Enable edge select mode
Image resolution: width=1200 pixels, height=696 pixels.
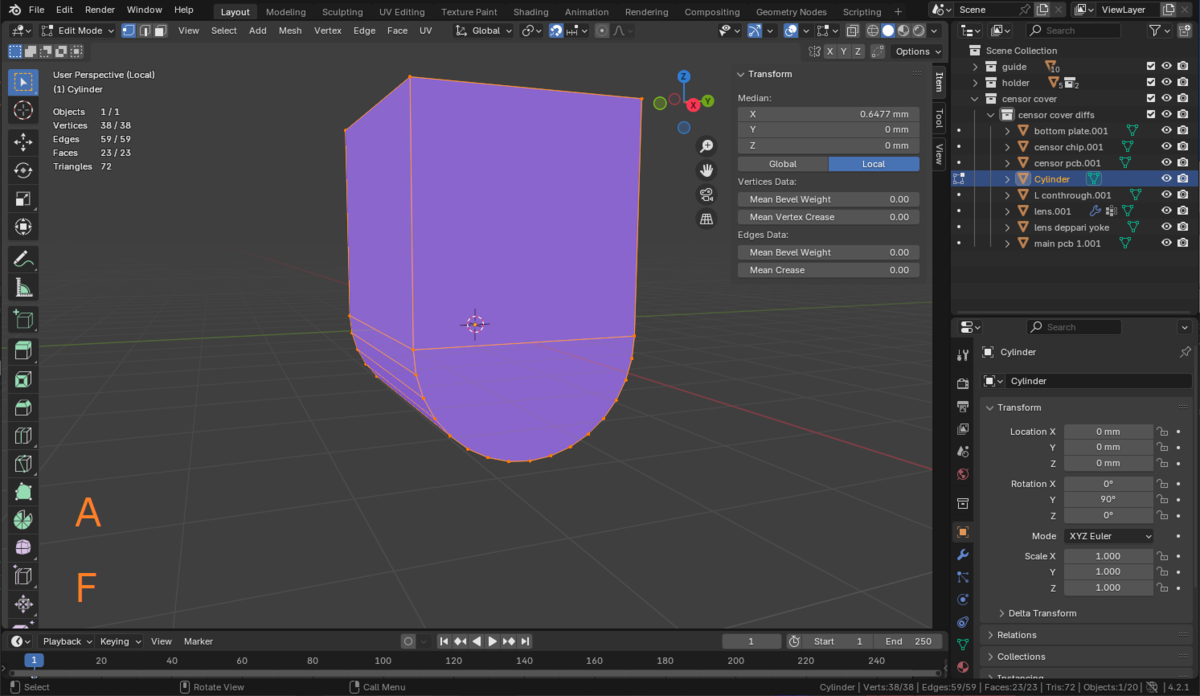[144, 30]
